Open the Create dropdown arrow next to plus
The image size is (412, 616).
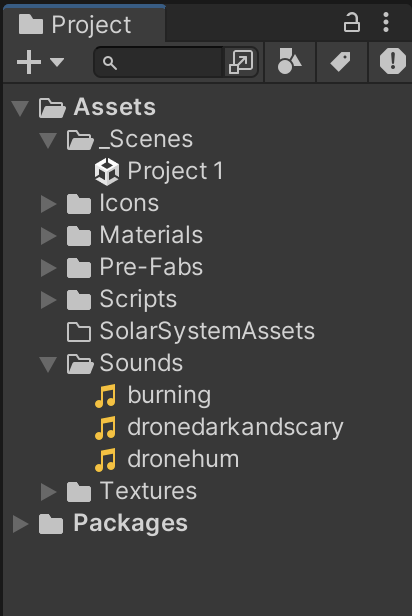[x=57, y=62]
